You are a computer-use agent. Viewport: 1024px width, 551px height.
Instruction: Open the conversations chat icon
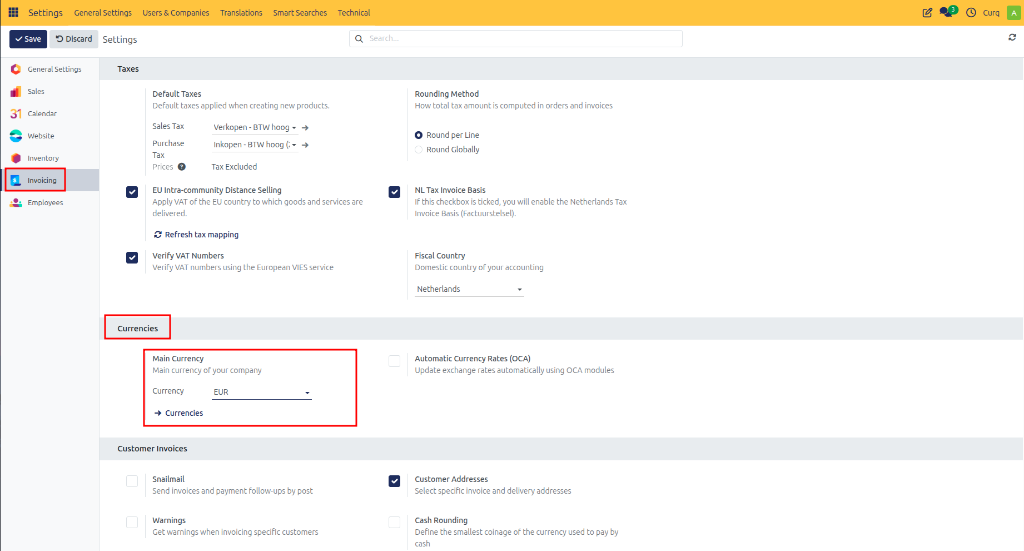click(946, 12)
